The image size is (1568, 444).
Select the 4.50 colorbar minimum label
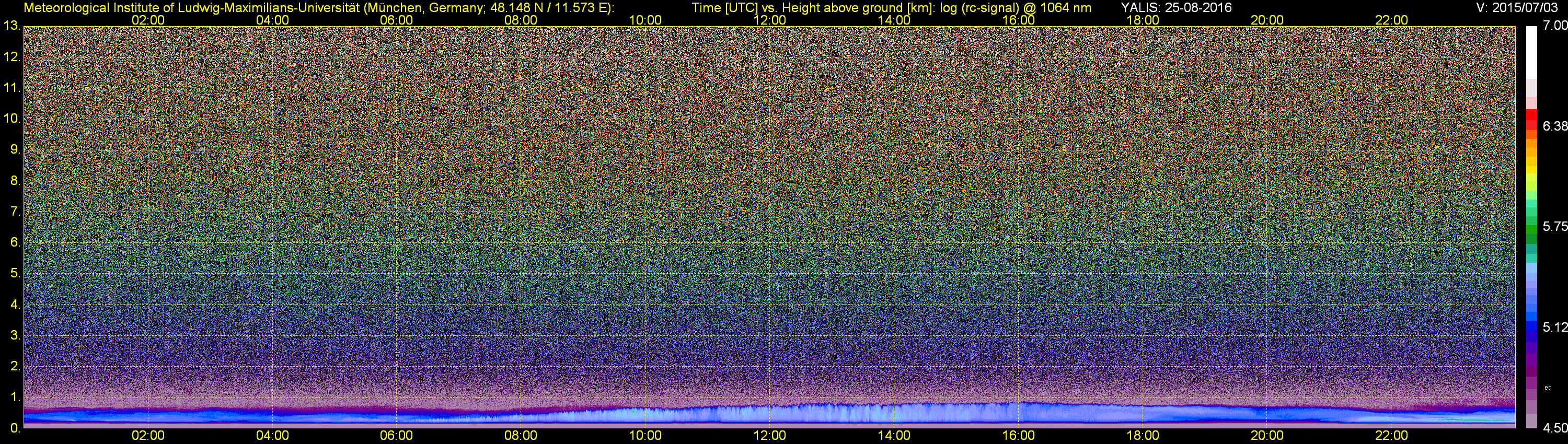1554,428
